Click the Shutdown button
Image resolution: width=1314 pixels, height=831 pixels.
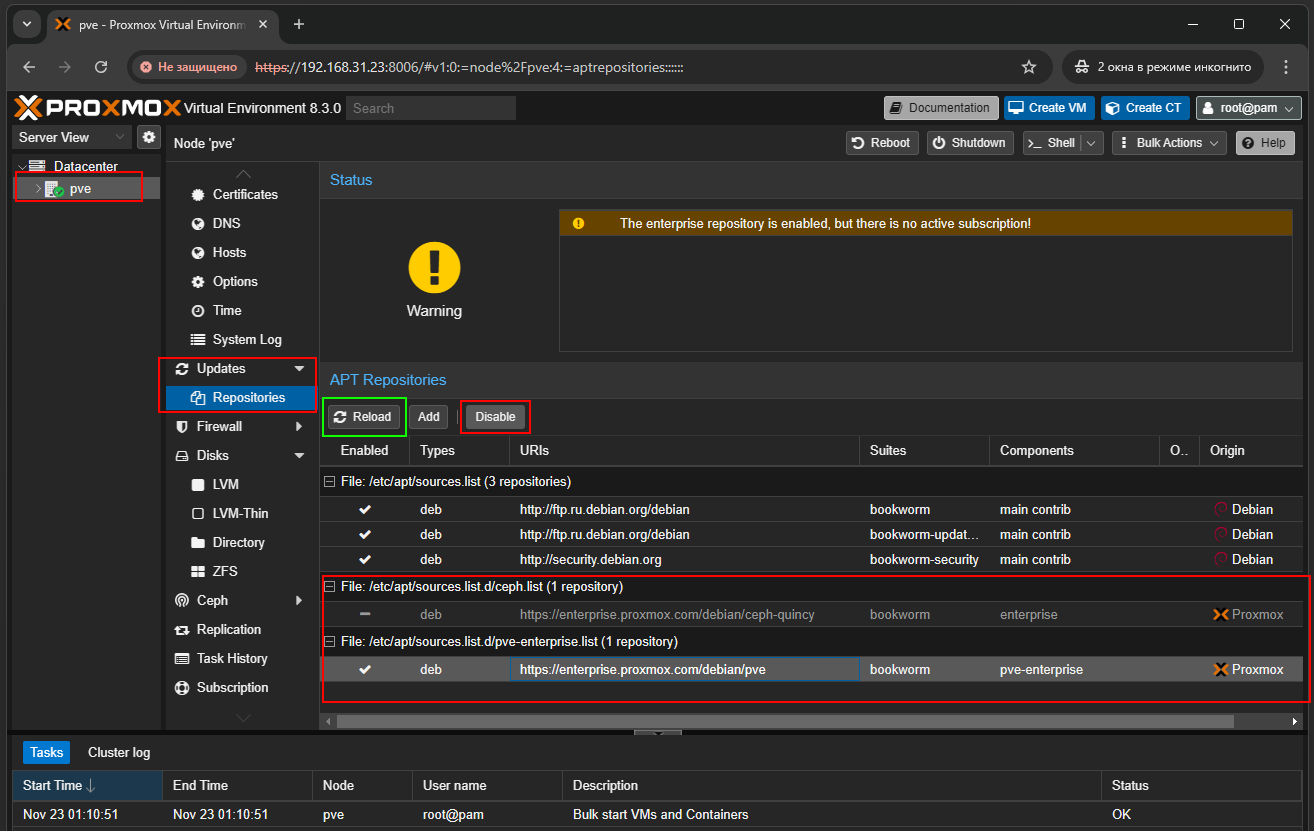point(970,143)
